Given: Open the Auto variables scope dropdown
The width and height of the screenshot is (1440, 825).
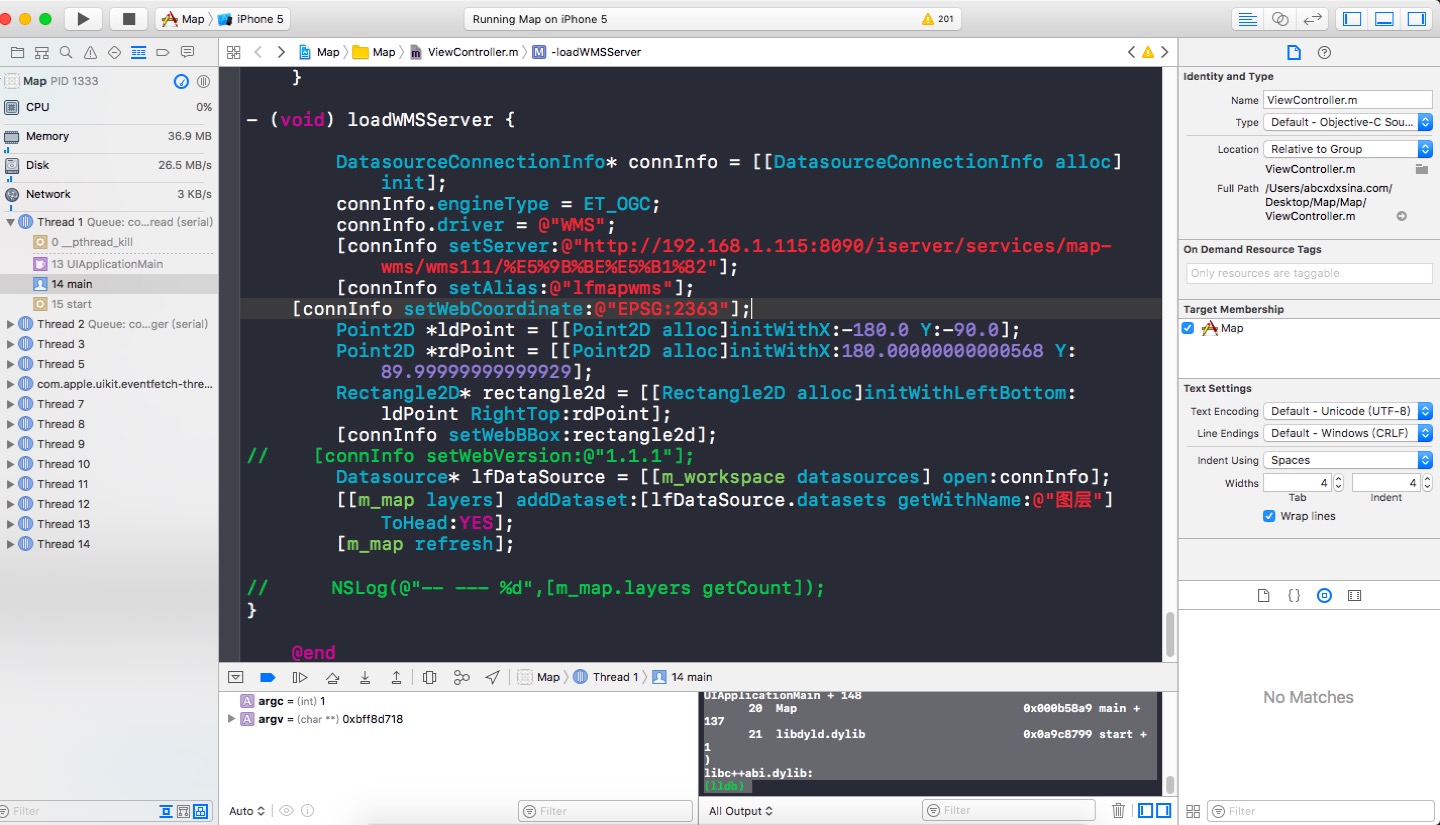Looking at the screenshot, I should click(x=247, y=811).
